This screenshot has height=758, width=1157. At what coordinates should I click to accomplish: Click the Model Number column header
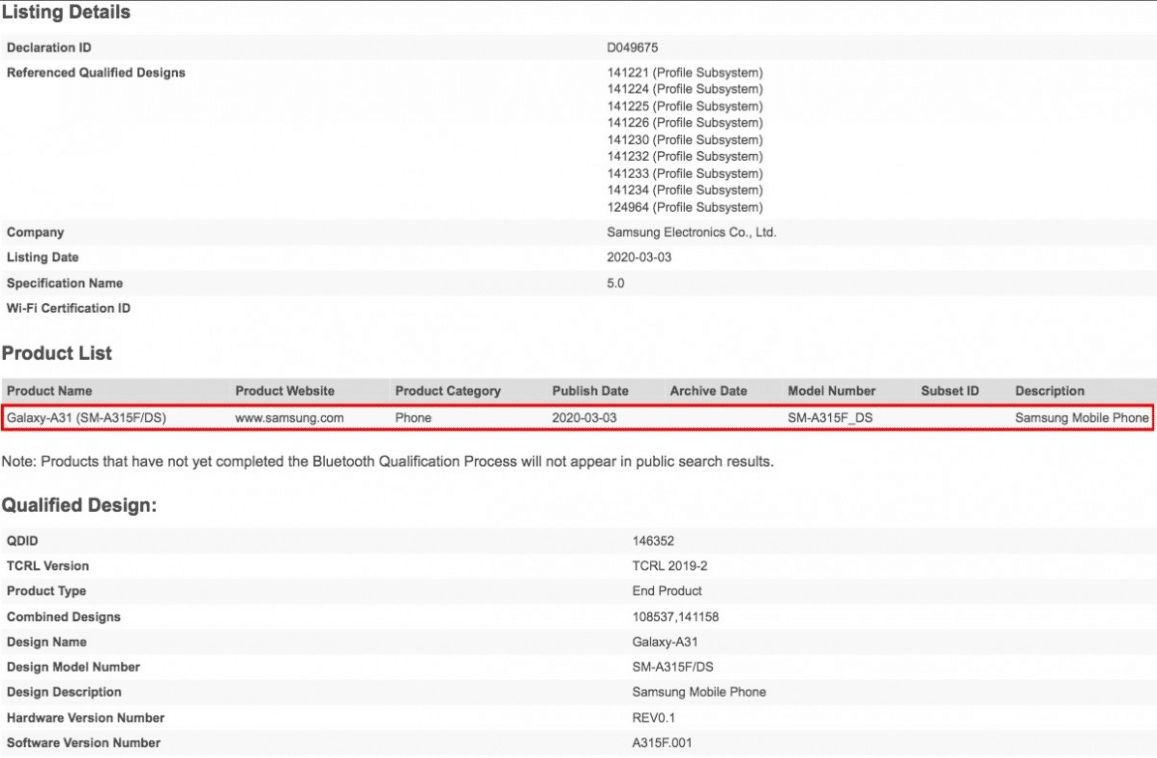(832, 390)
